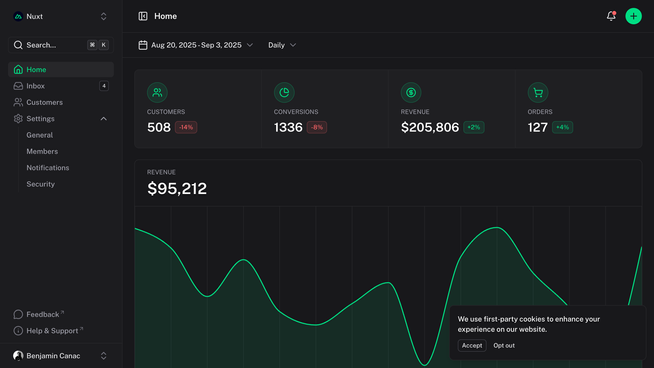The image size is (654, 368).
Task: Click Benjamin Canac avatar picture
Action: tap(18, 356)
